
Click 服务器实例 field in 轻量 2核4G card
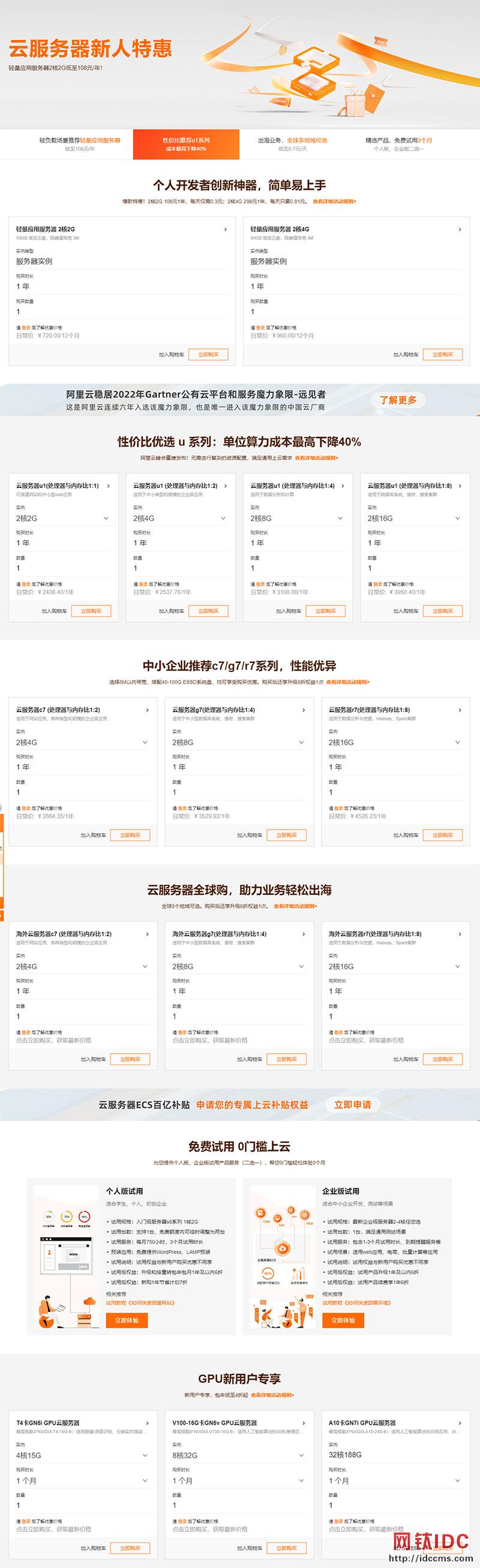click(x=356, y=261)
